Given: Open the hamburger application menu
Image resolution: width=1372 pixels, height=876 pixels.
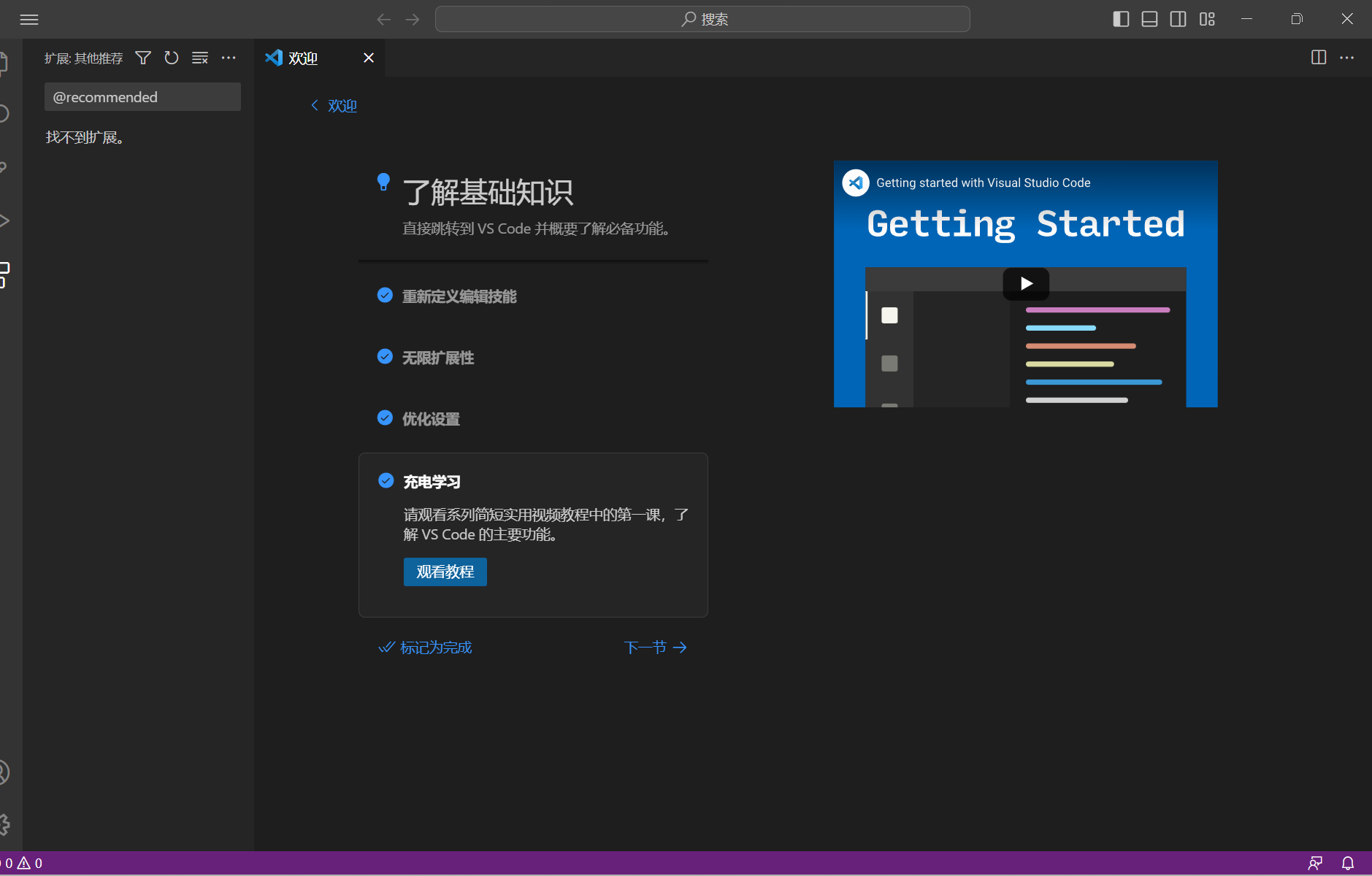Looking at the screenshot, I should pyautogui.click(x=29, y=20).
